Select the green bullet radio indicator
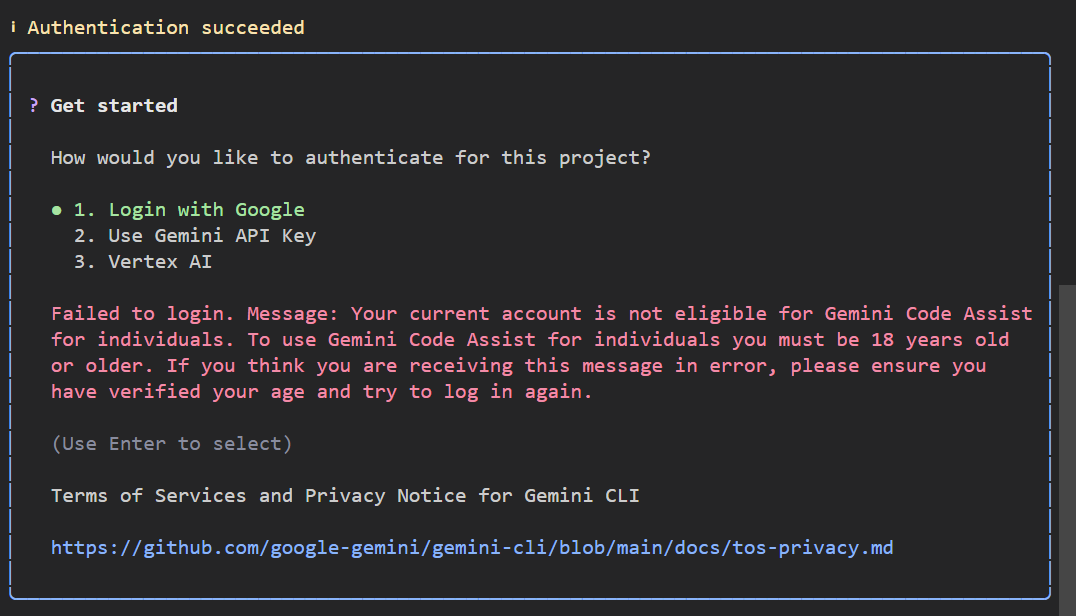1076x616 pixels. click(x=57, y=210)
